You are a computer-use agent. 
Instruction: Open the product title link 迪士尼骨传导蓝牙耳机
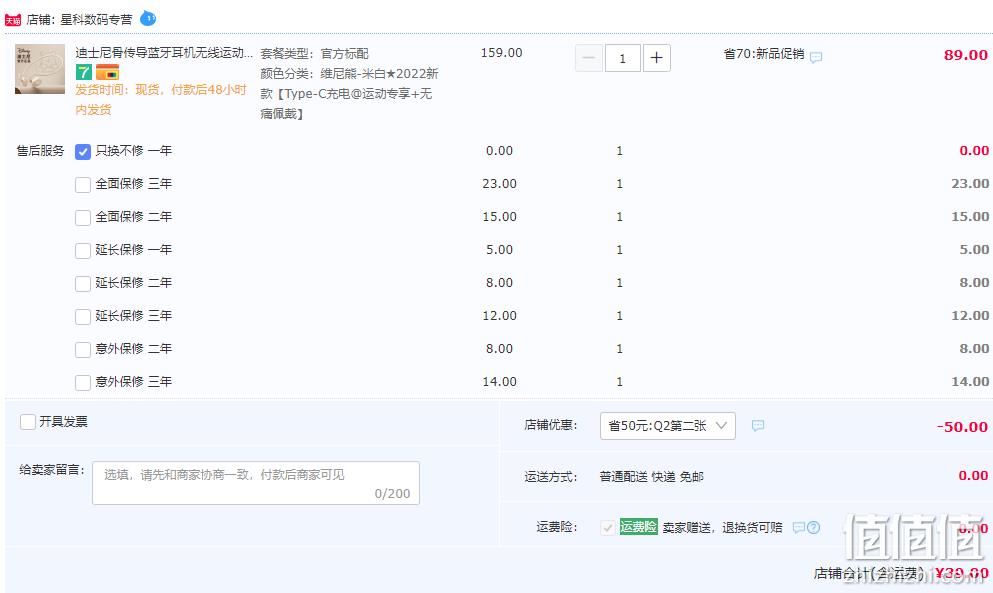point(164,53)
